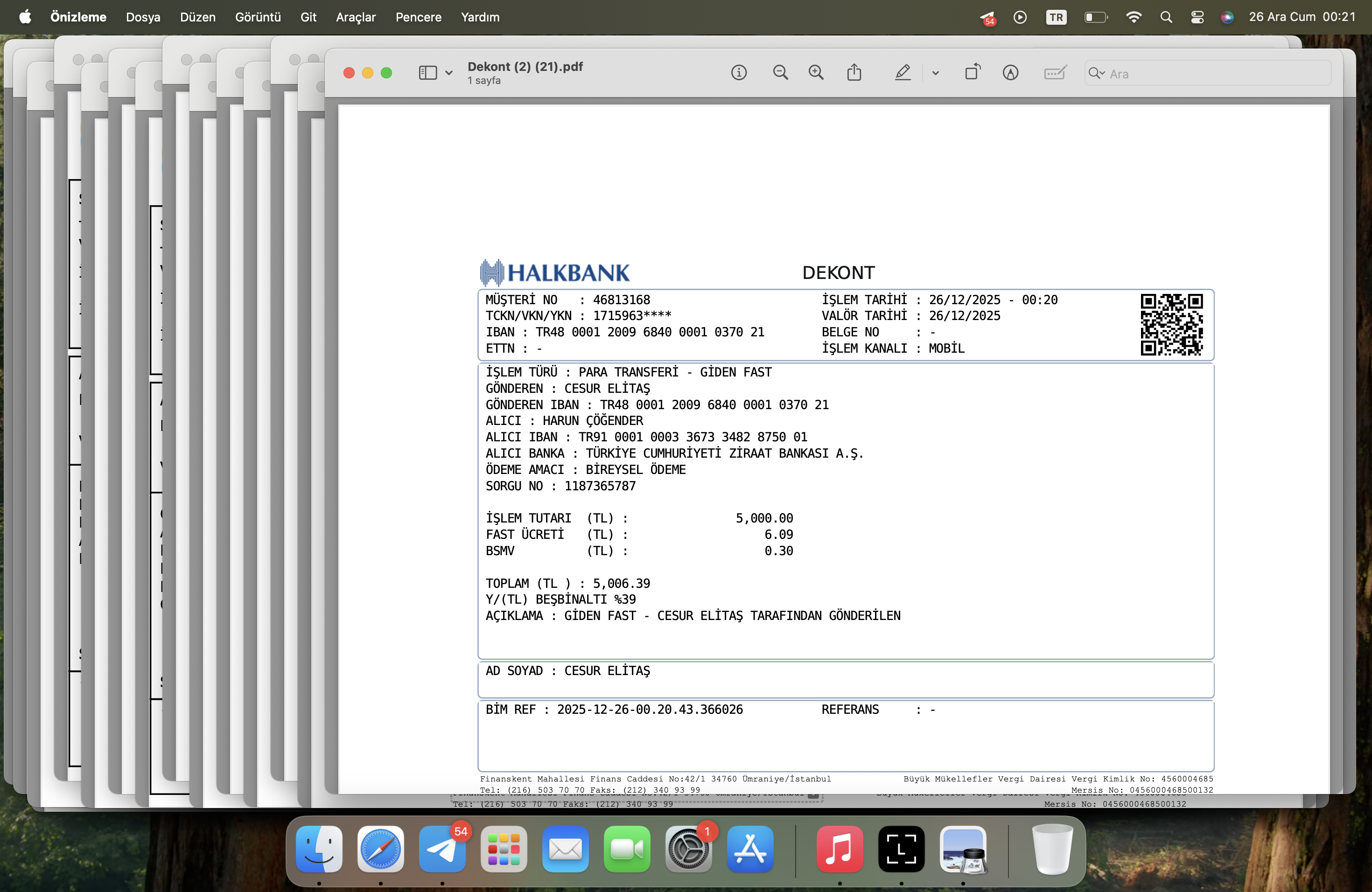Open Mail from the Dock
Screen dimensions: 1372x892
[x=566, y=849]
